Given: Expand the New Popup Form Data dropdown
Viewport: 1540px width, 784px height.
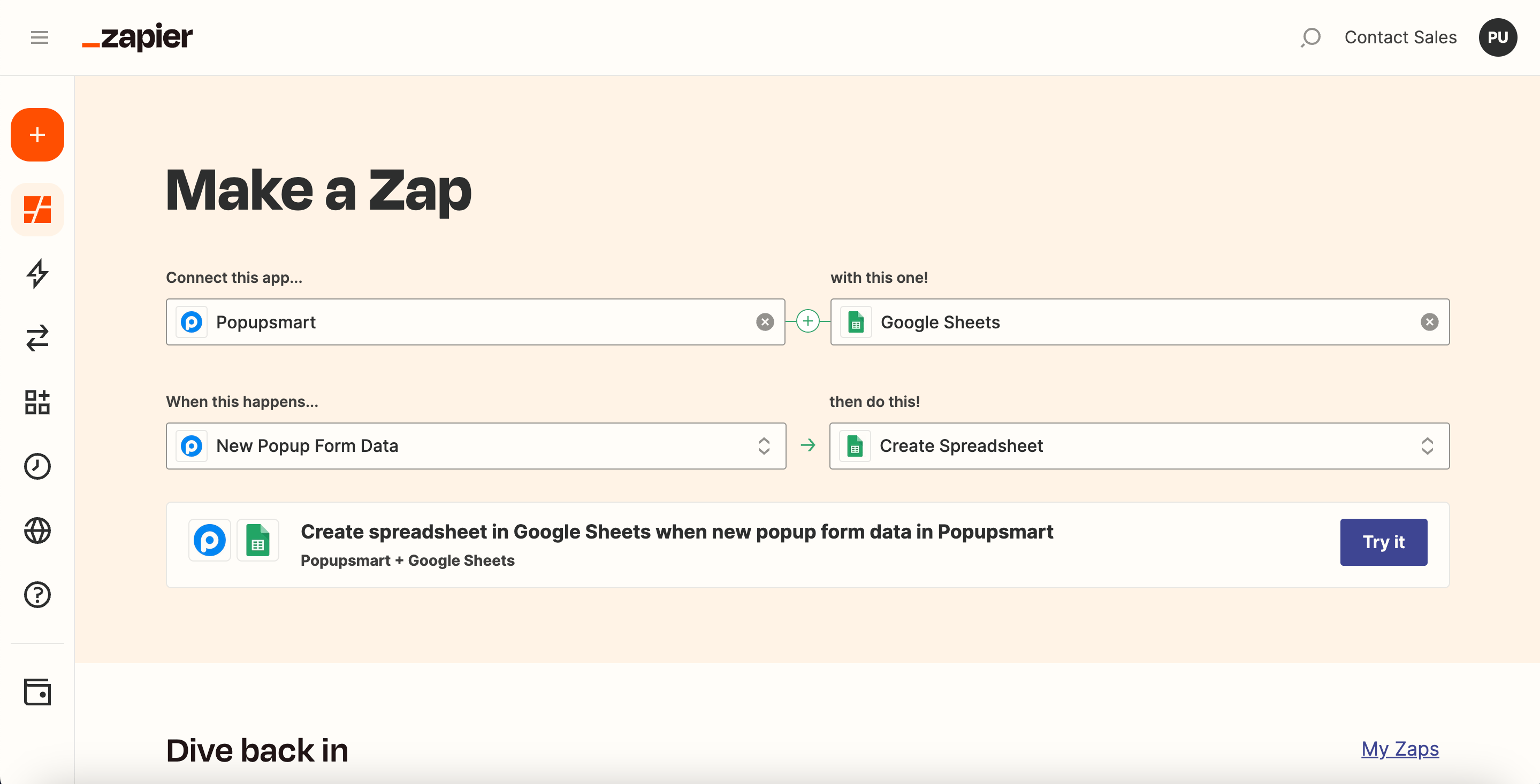Looking at the screenshot, I should (x=764, y=446).
